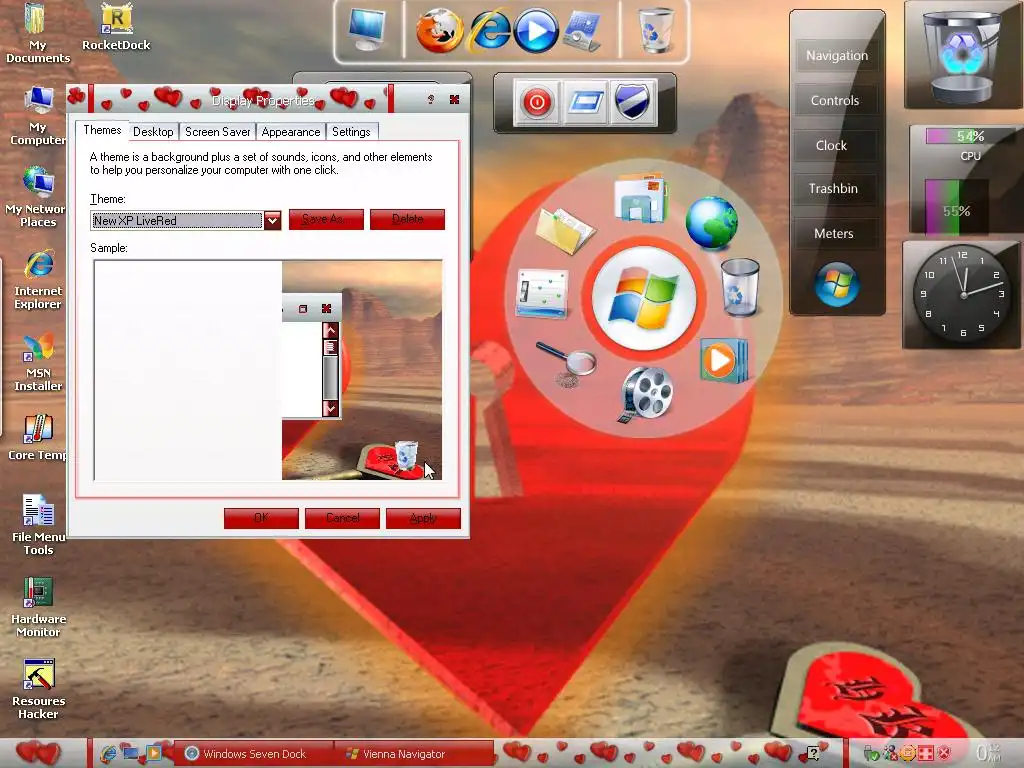1024x768 pixels.
Task: Open large Recycle Bin gadget
Action: point(964,56)
